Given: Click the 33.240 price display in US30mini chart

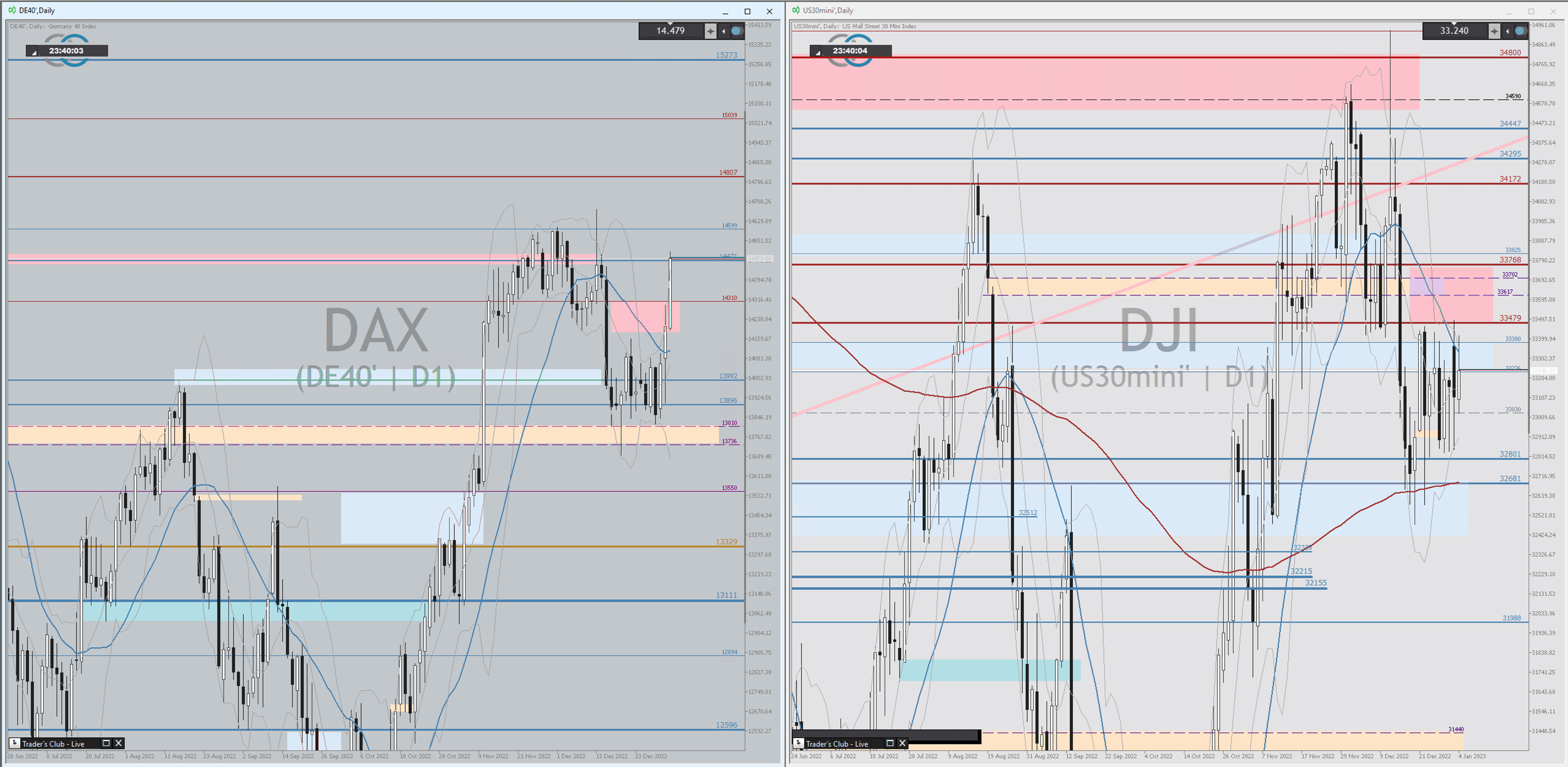Looking at the screenshot, I should pos(1454,30).
